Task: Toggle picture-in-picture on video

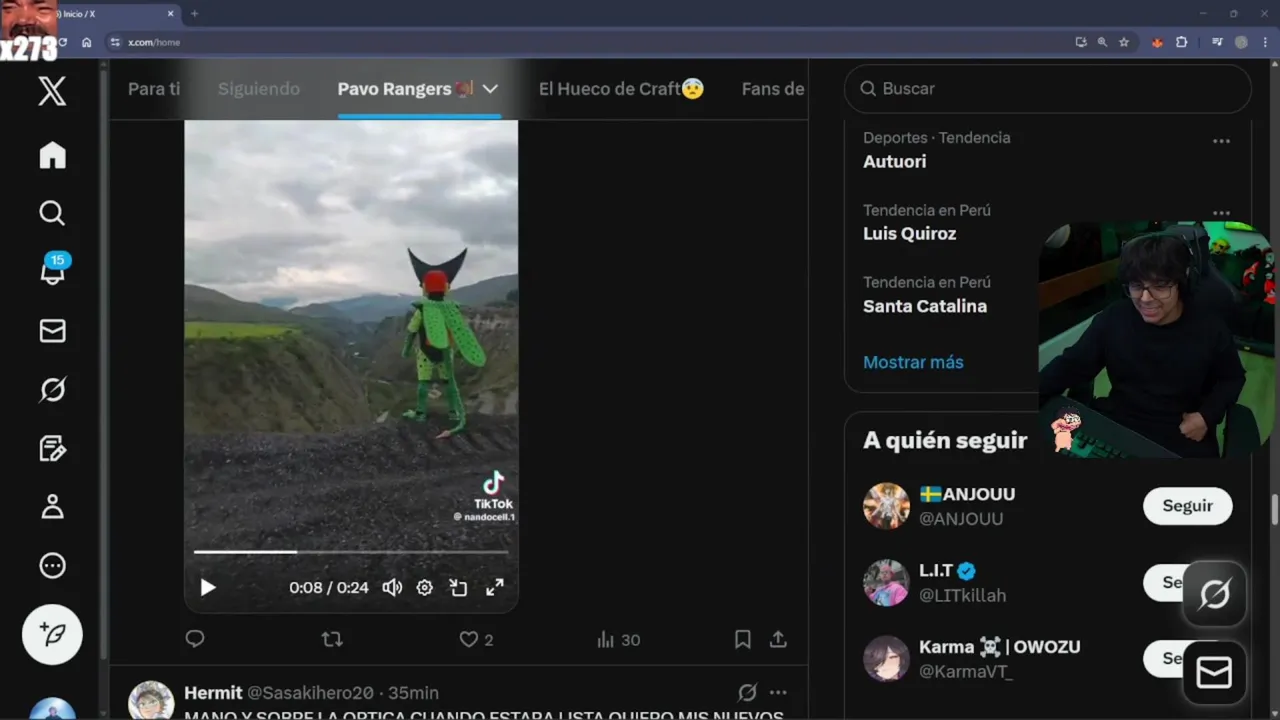Action: pos(458,588)
